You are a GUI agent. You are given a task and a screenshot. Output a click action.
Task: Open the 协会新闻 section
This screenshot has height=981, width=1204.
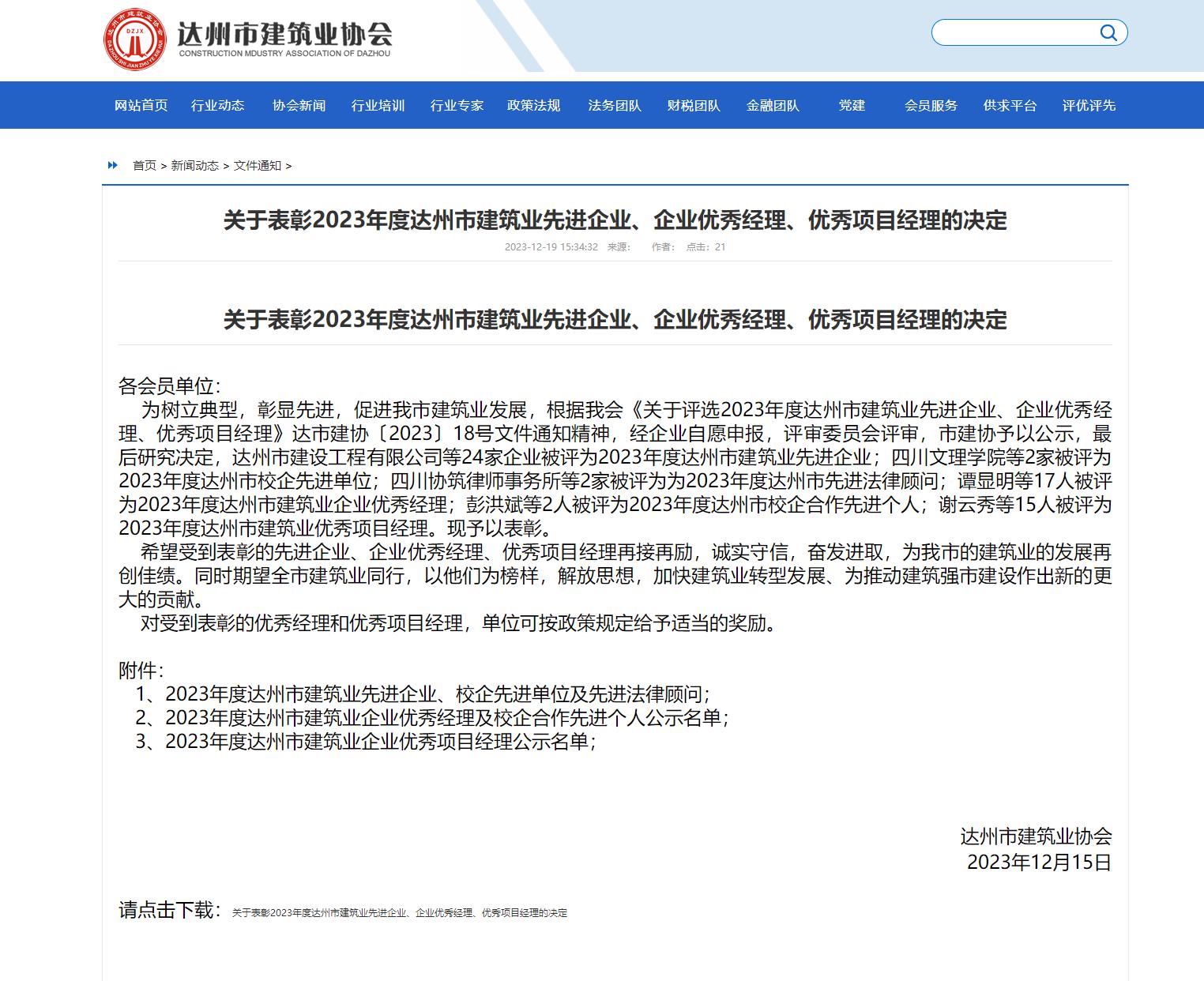[299, 105]
